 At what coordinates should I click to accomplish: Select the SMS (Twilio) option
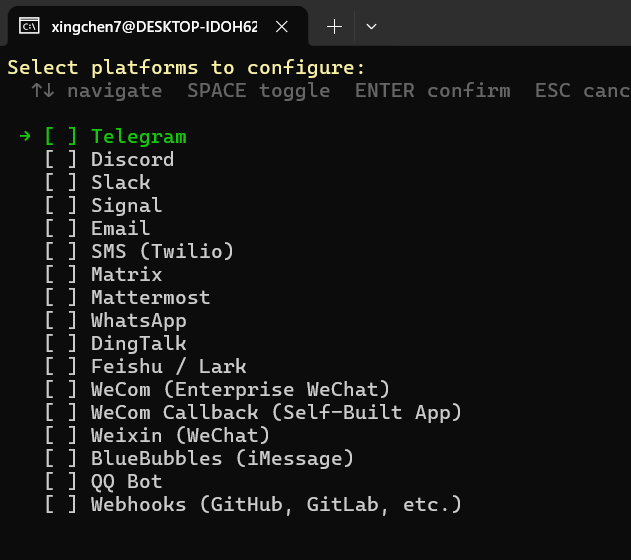(x=139, y=251)
